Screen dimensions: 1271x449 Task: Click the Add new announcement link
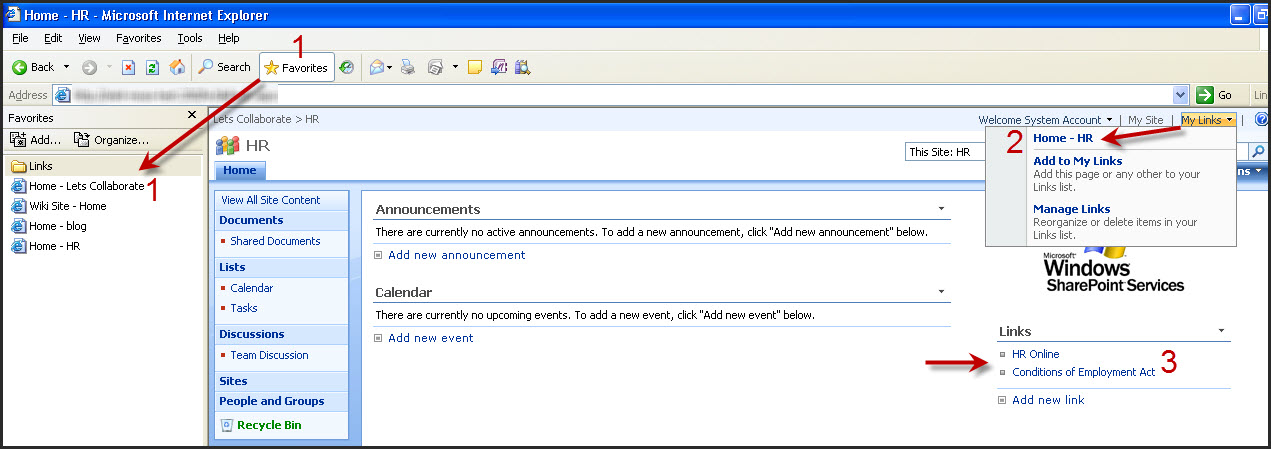click(456, 255)
